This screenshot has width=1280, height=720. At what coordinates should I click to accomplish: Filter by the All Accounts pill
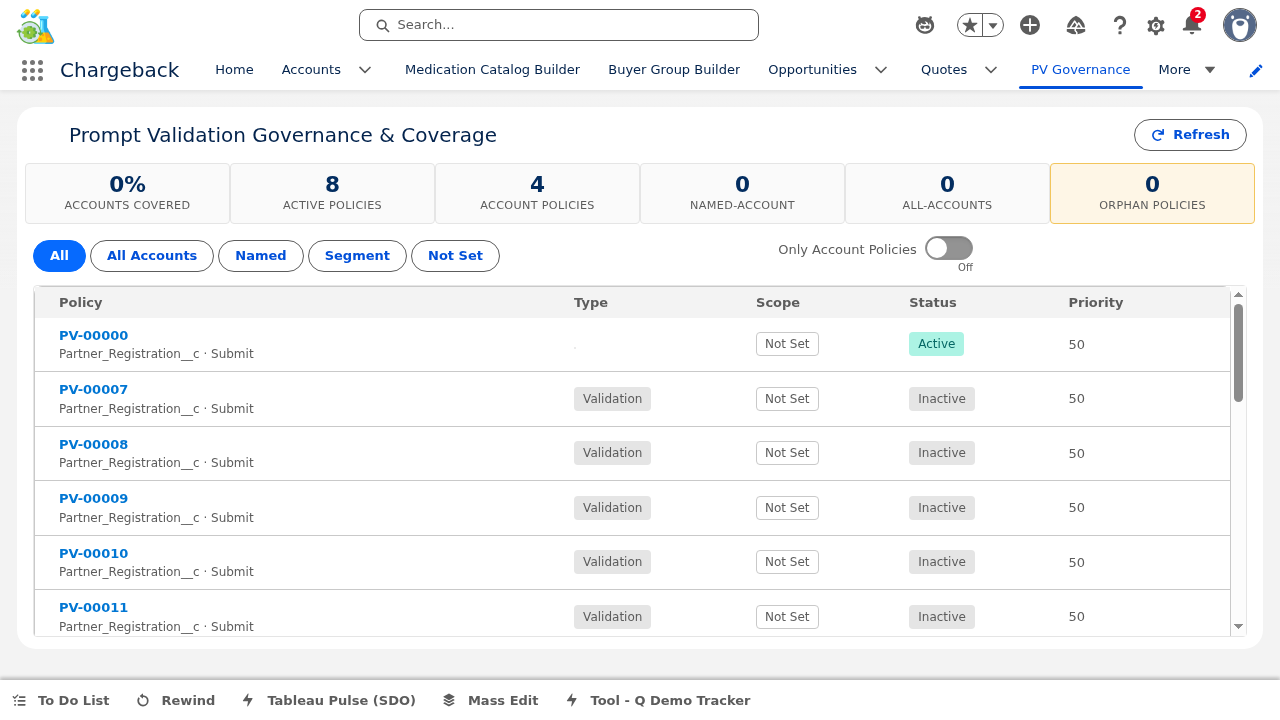[x=152, y=256]
